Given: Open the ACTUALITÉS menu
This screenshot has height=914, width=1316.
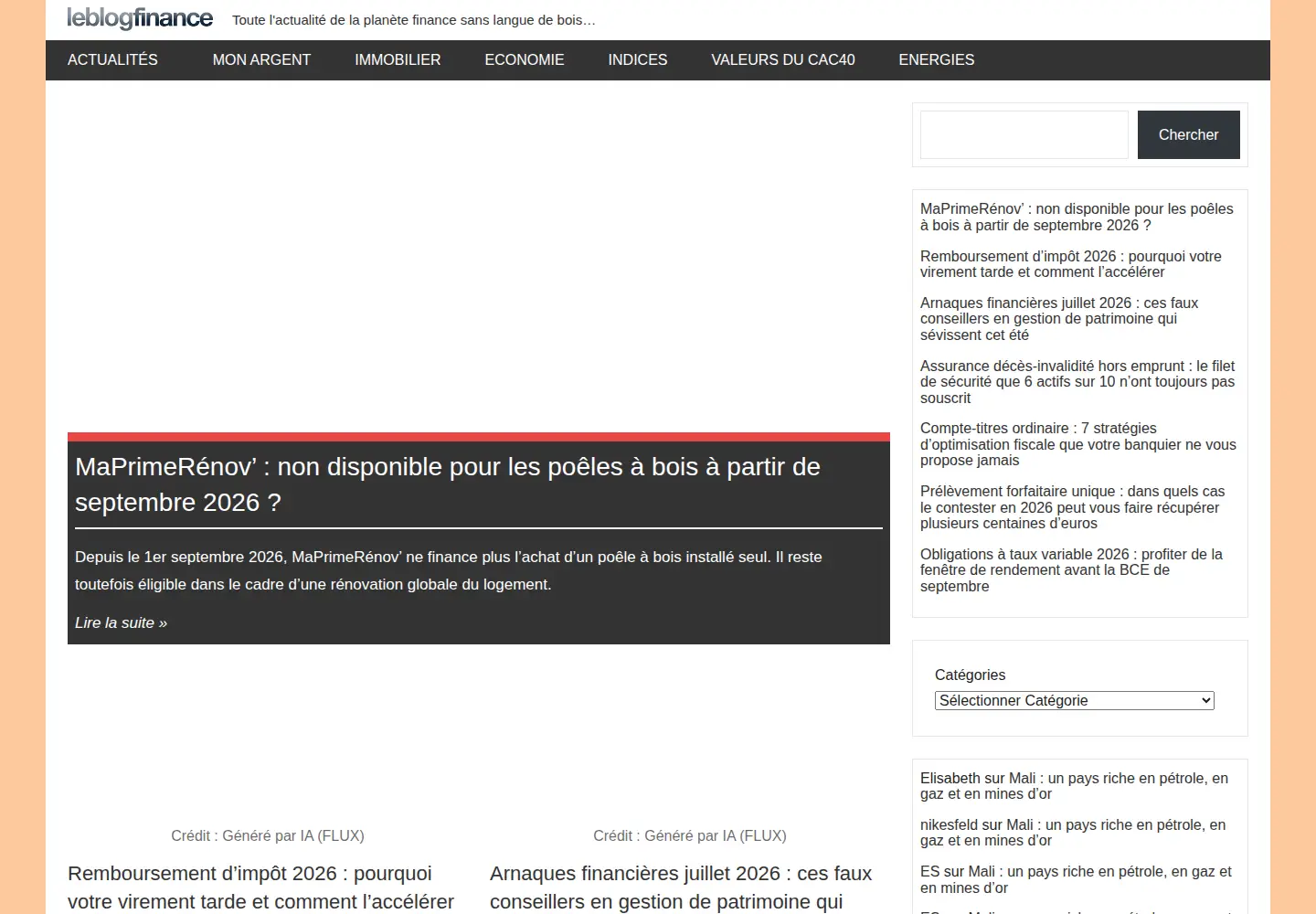Looking at the screenshot, I should (112, 60).
